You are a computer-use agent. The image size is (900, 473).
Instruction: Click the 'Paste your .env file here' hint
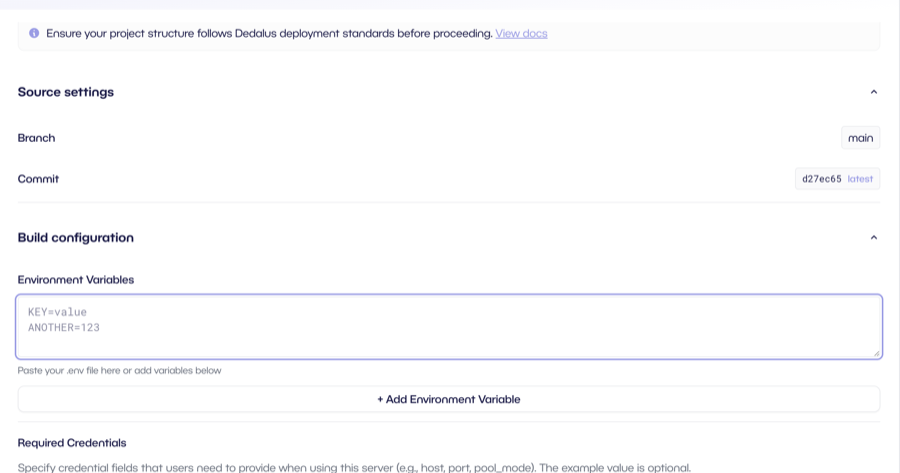tap(119, 370)
